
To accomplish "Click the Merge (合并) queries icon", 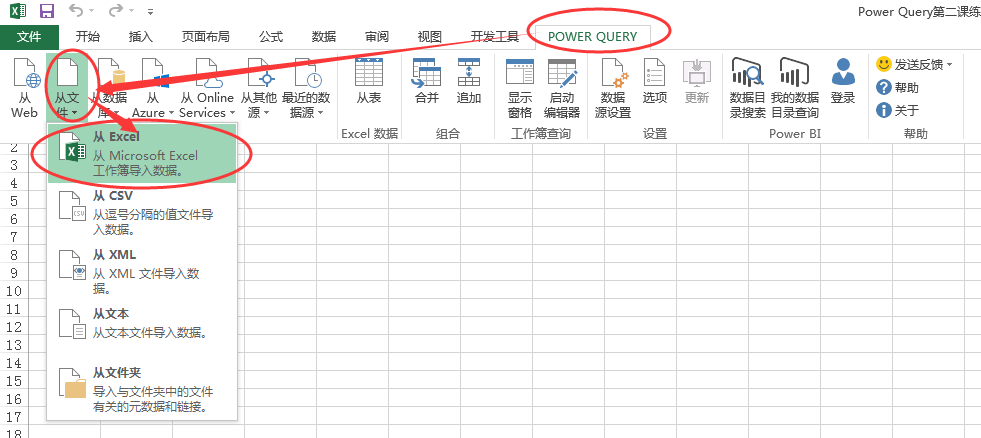I will [427, 81].
